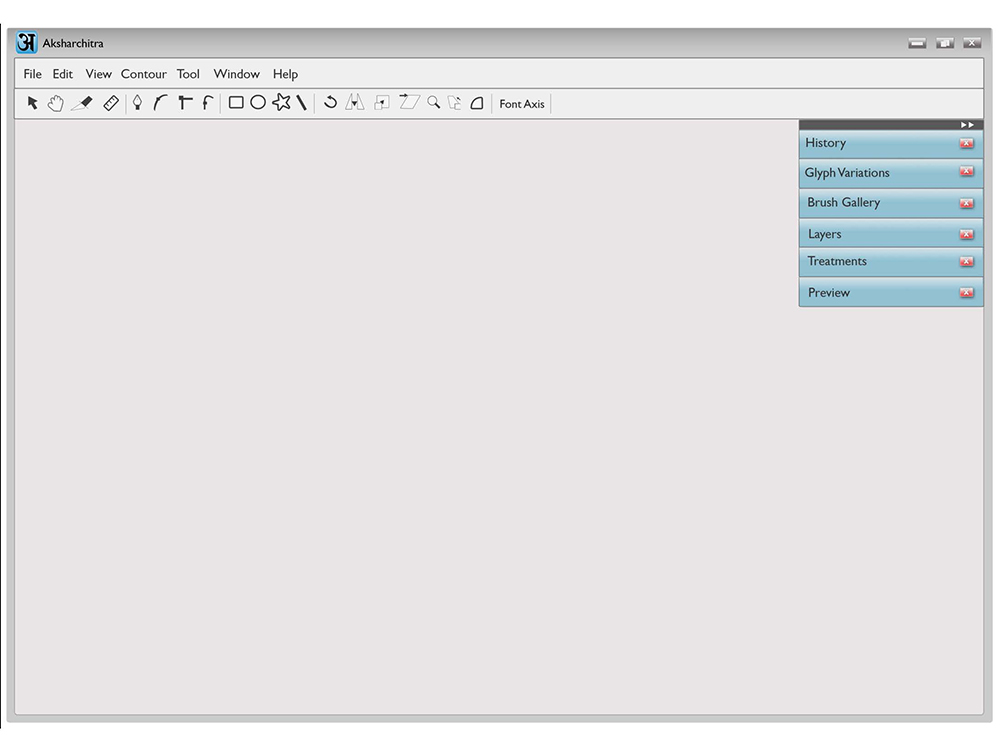Collapse the side panel dock arrows

967,125
